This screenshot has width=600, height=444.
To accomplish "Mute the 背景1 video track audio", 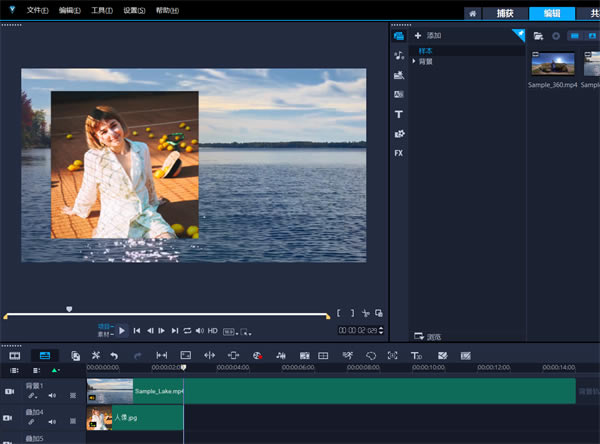I will click(51, 395).
